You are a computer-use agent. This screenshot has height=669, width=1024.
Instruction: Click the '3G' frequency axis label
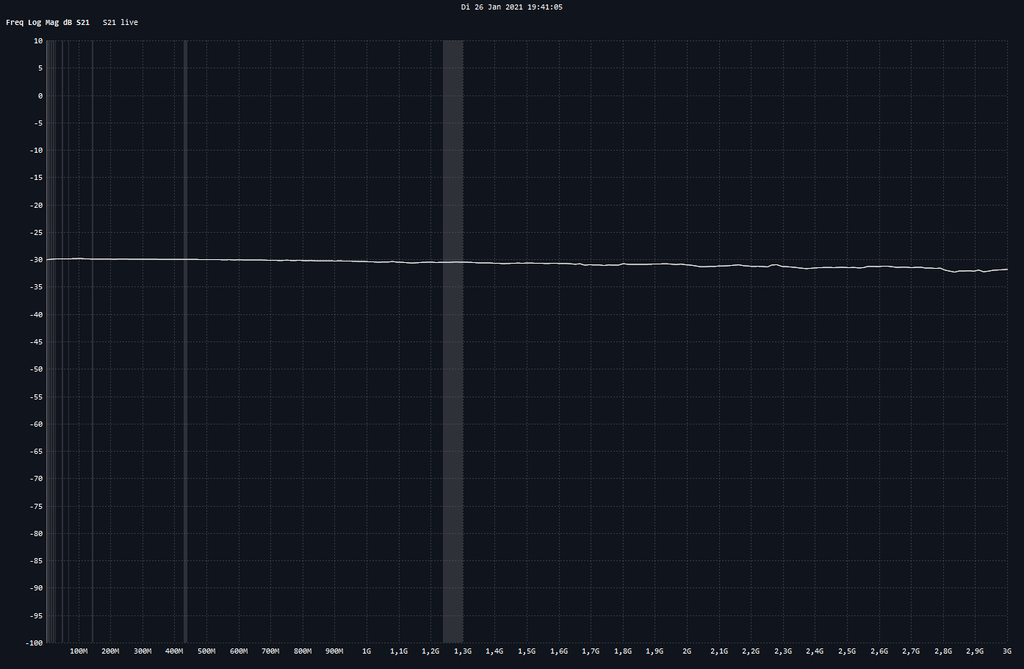coord(1007,651)
